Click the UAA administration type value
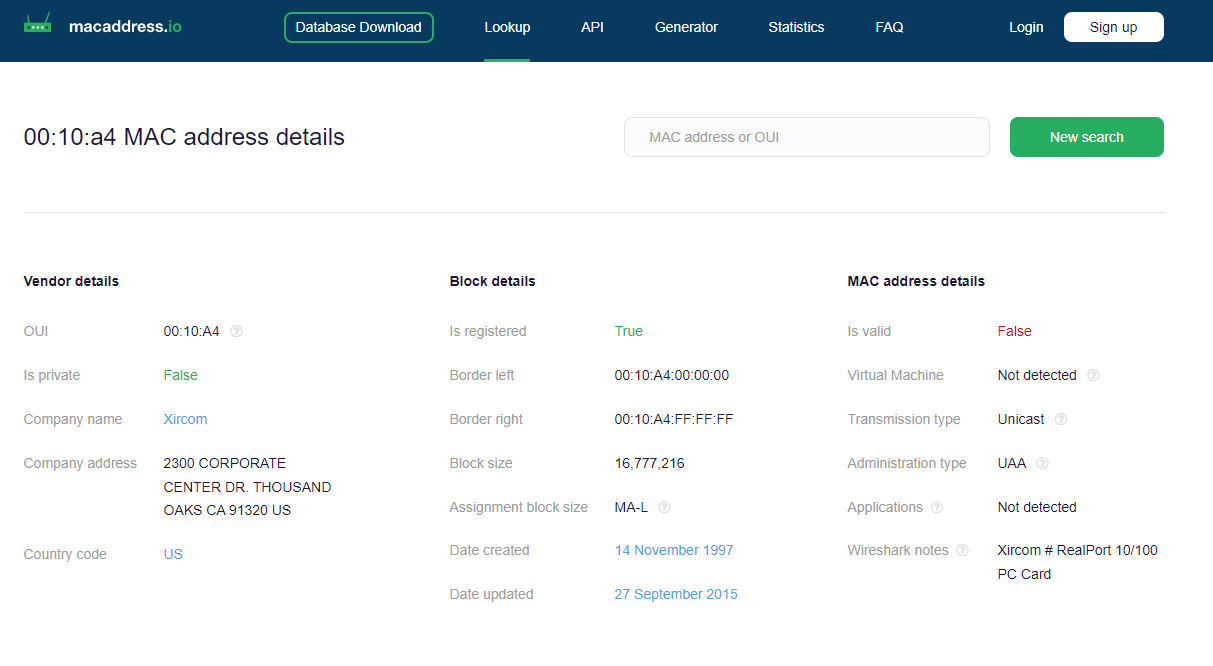 point(1011,463)
